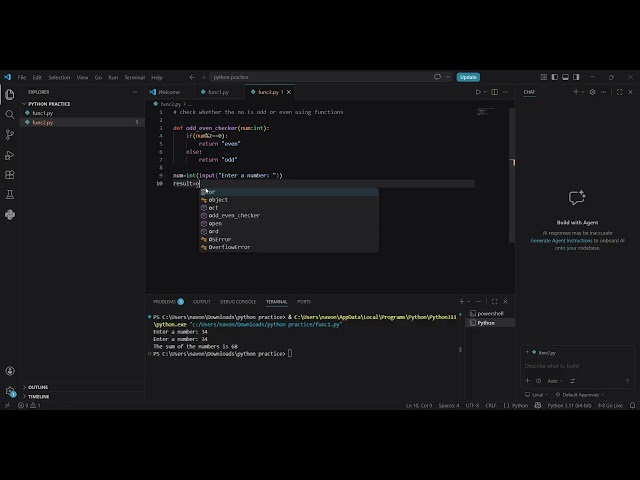This screenshot has width=640, height=480.
Task: Click the editor minimap
Action: click(x=486, y=112)
